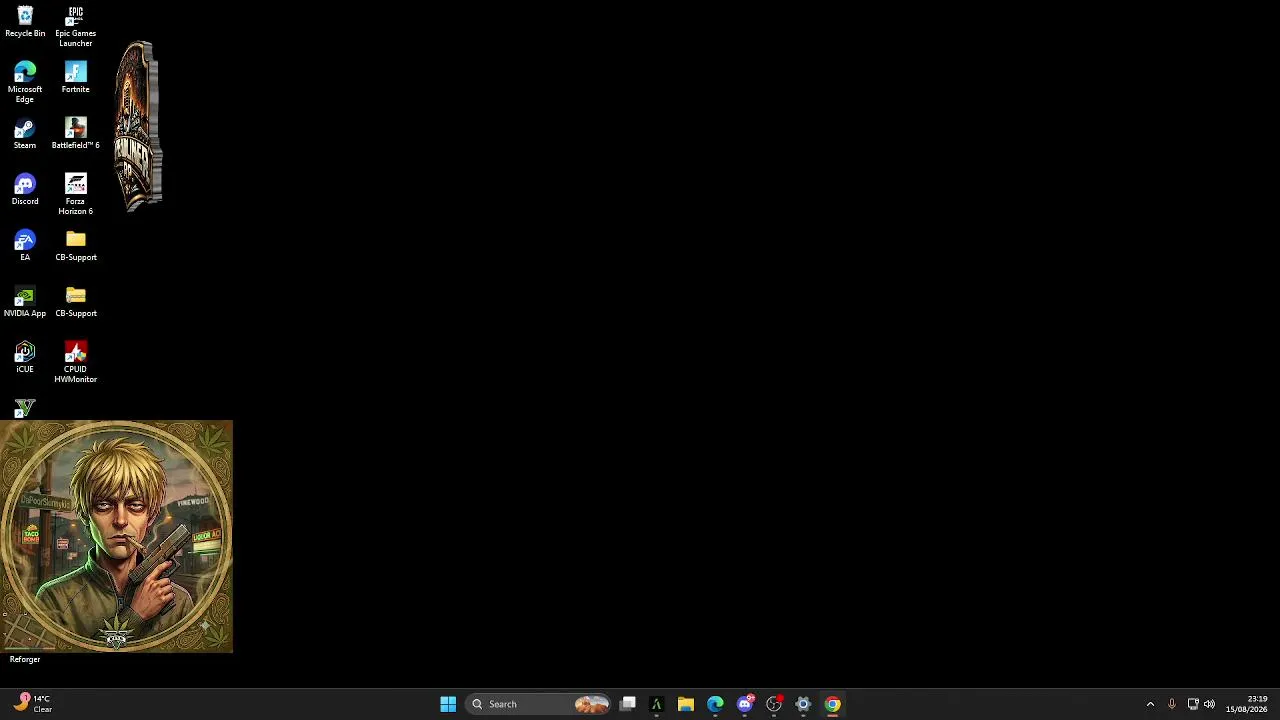This screenshot has height=720, width=1280.
Task: Switch to Google Chrome on the taskbar
Action: click(832, 704)
